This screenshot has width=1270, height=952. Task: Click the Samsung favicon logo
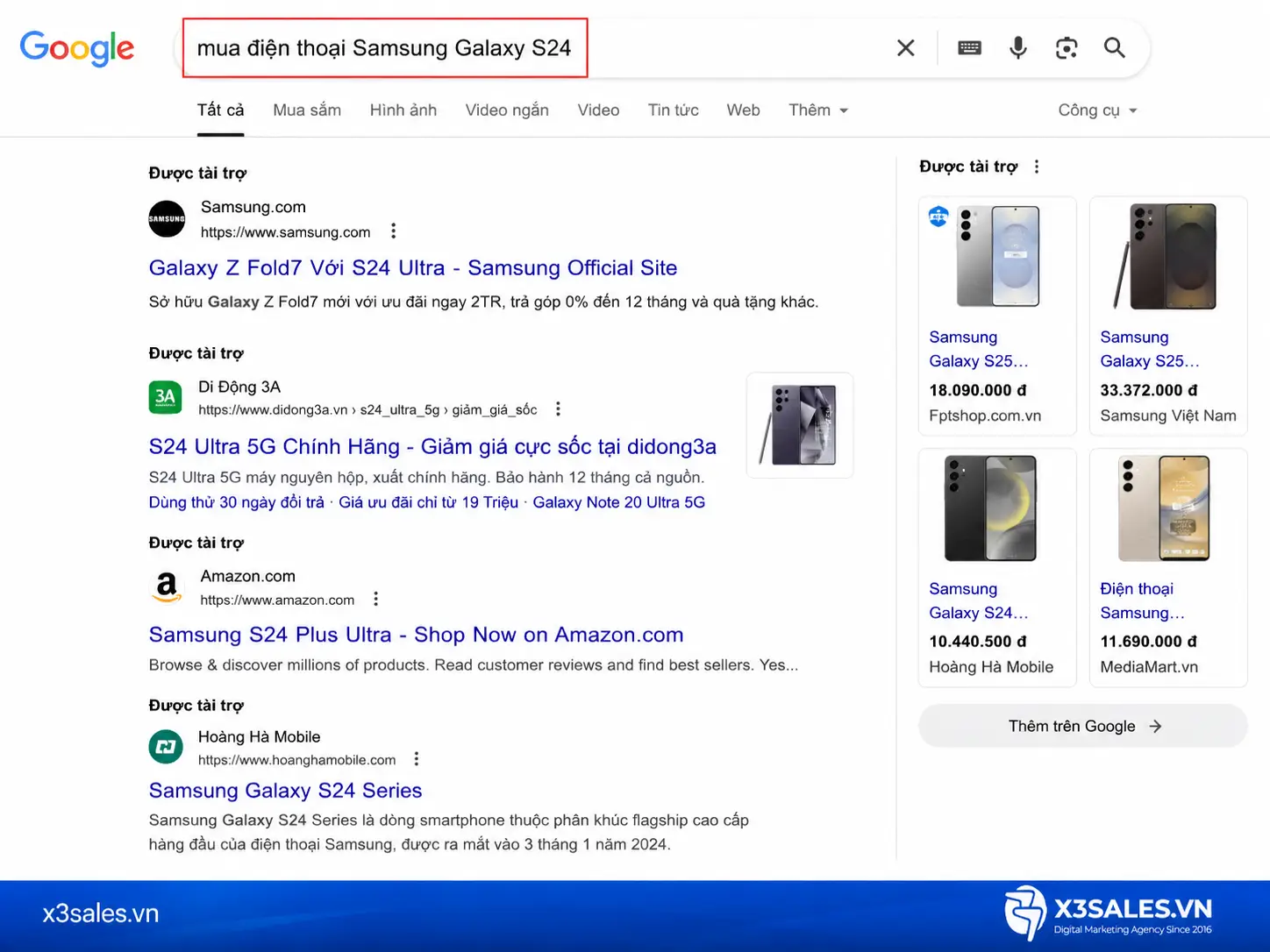click(167, 219)
